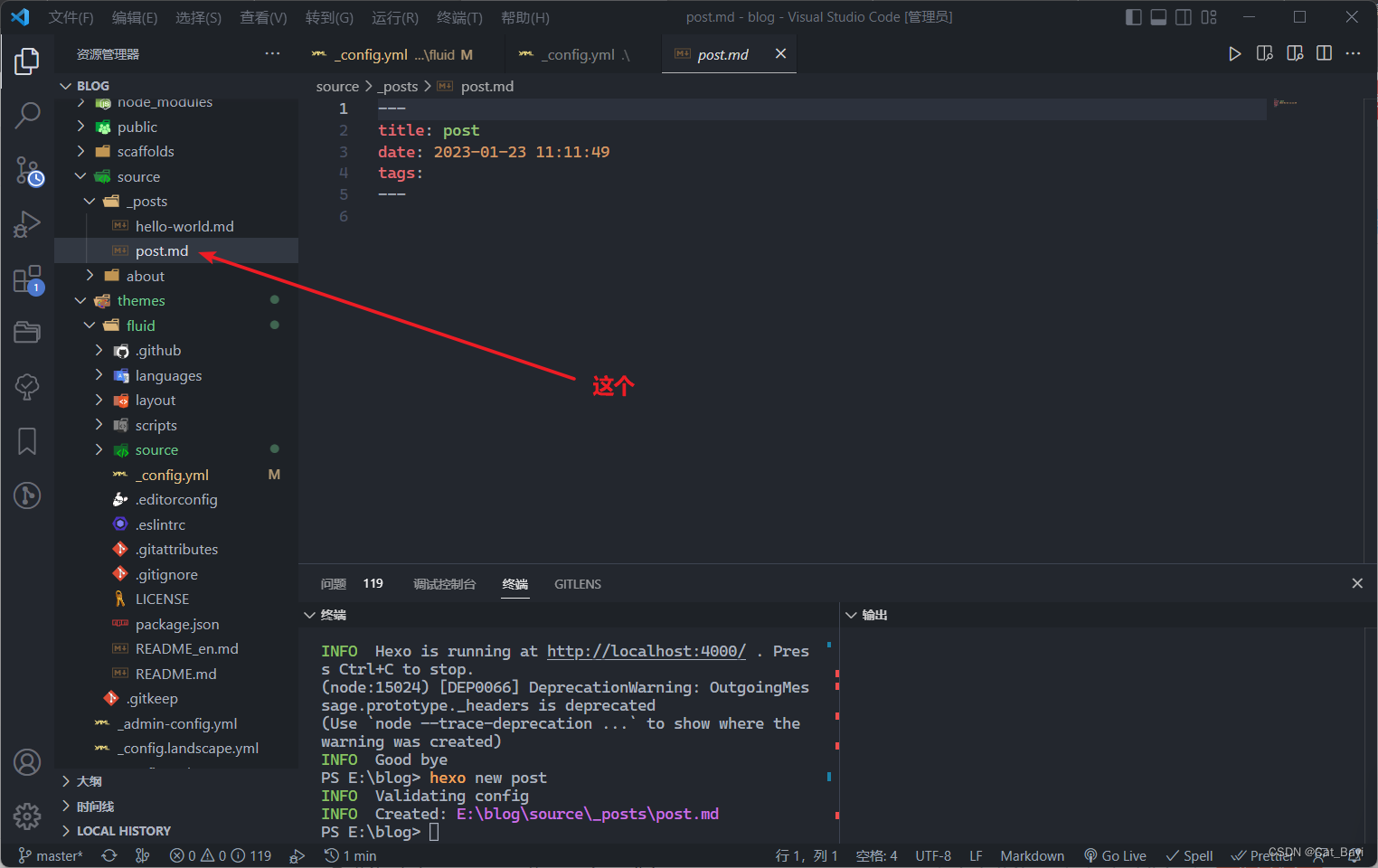Click the terminal input prompt line
The width and height of the screenshot is (1378, 868).
[380, 832]
